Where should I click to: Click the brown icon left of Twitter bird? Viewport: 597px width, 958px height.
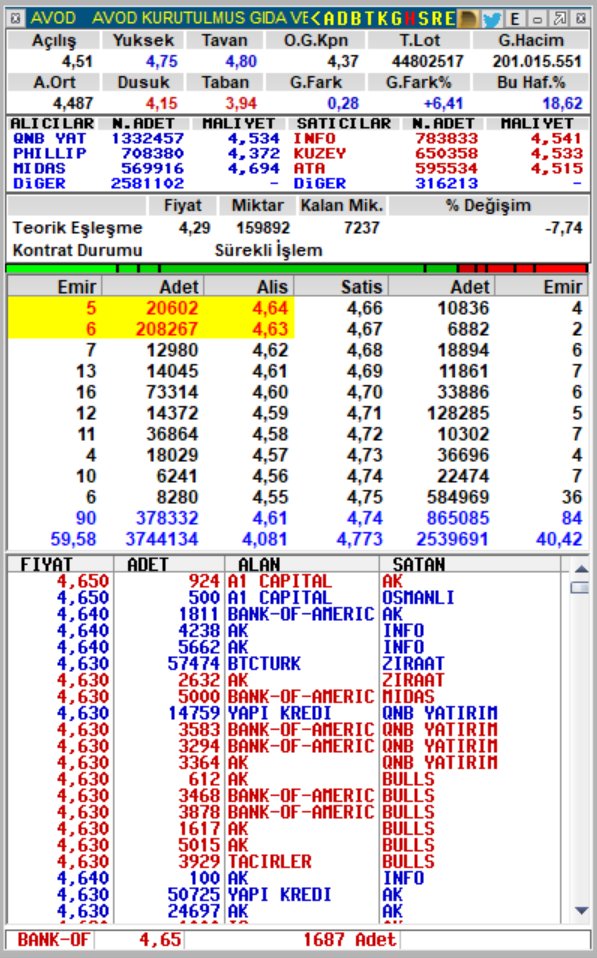pos(469,19)
